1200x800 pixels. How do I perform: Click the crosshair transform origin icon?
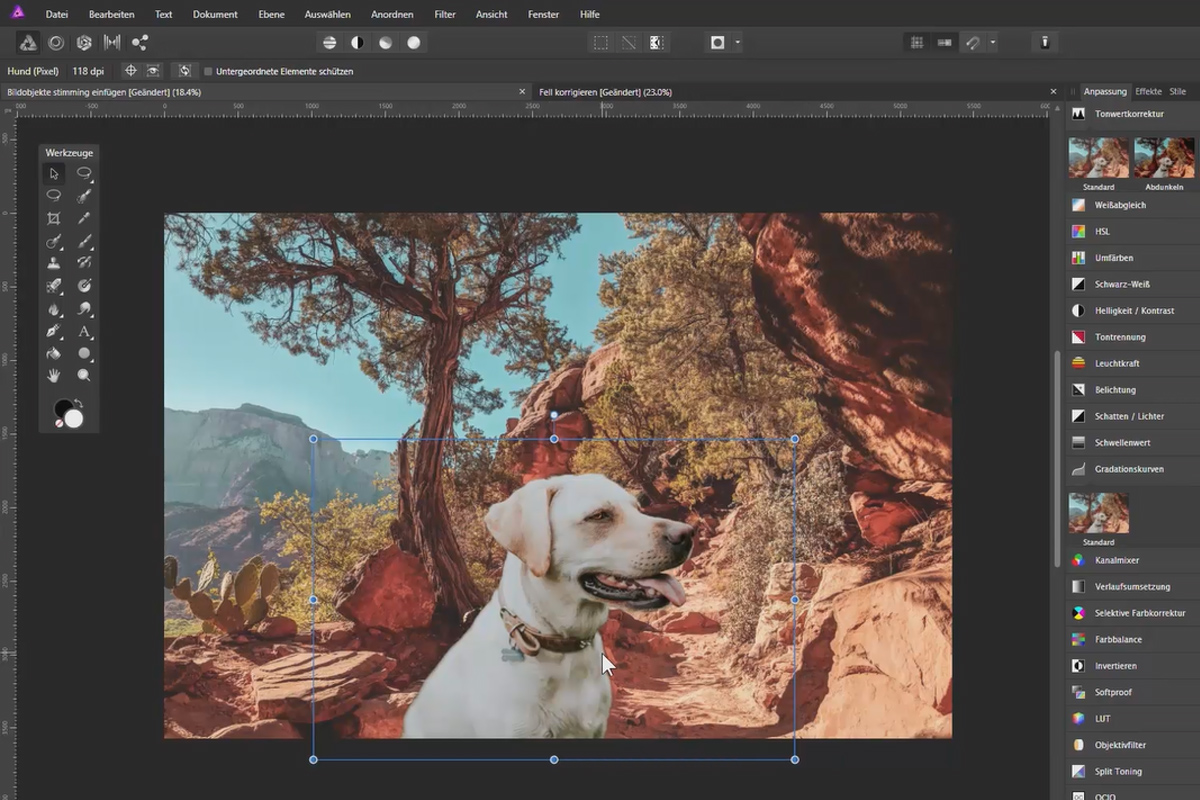point(130,71)
